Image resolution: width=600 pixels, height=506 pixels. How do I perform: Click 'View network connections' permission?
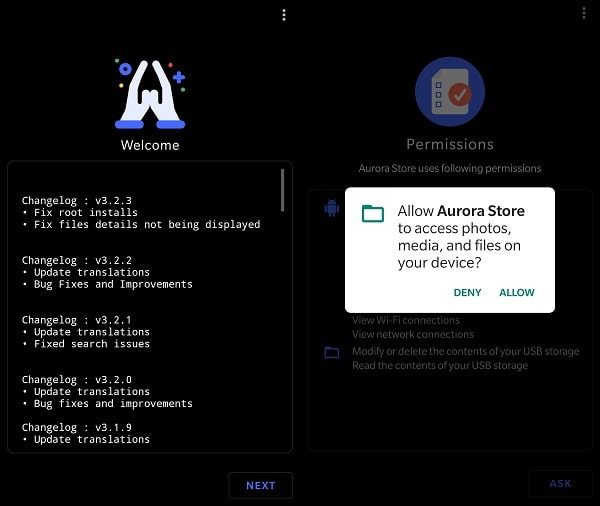(413, 335)
